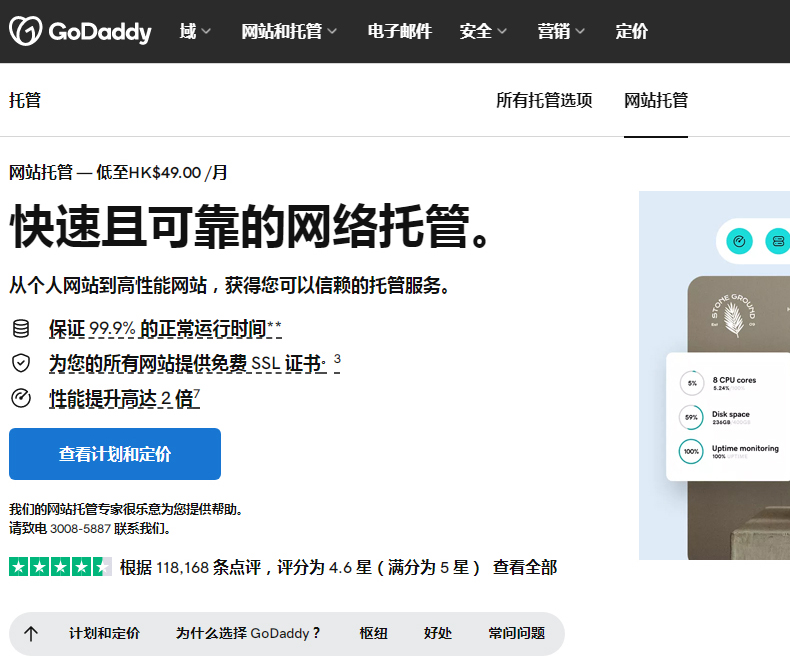Click the up arrow in bottom navigation

(x=31, y=633)
